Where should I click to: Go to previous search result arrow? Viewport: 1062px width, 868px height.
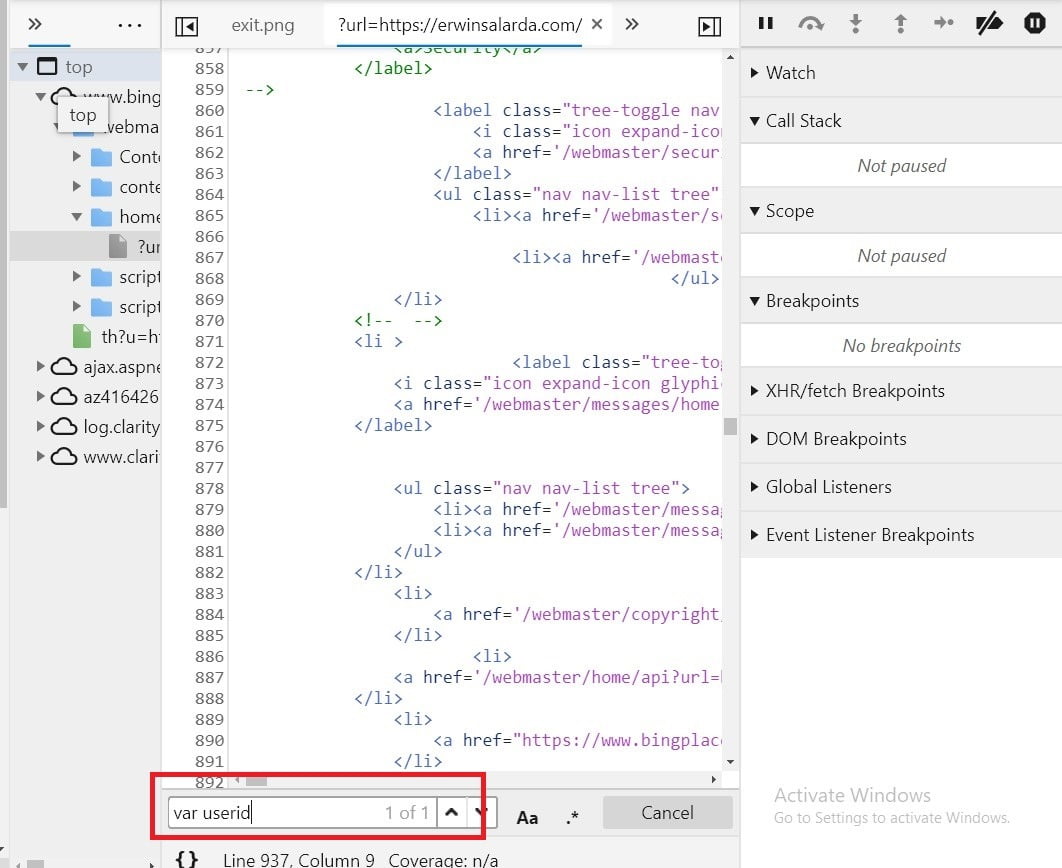click(451, 812)
